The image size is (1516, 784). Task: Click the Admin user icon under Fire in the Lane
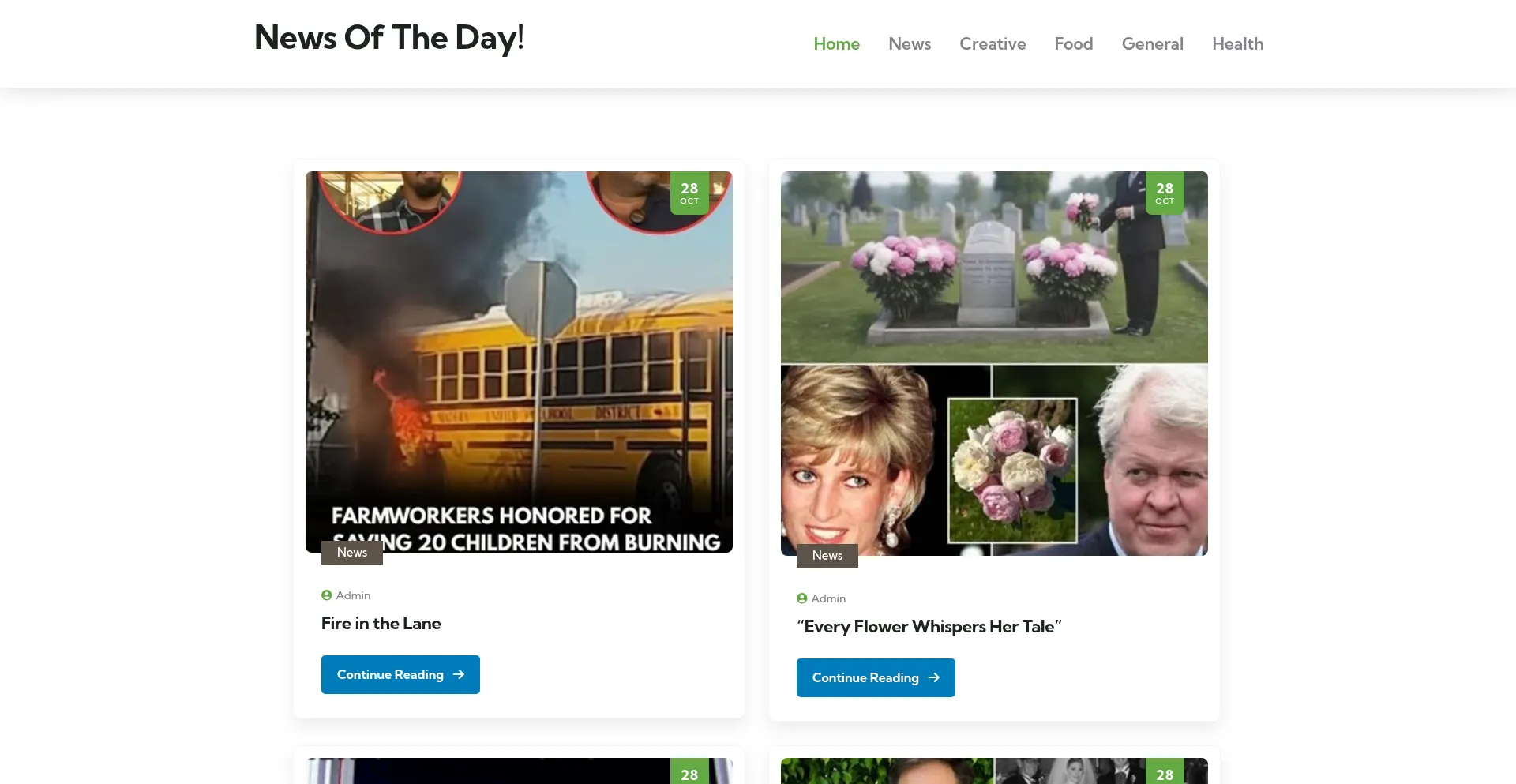326,595
